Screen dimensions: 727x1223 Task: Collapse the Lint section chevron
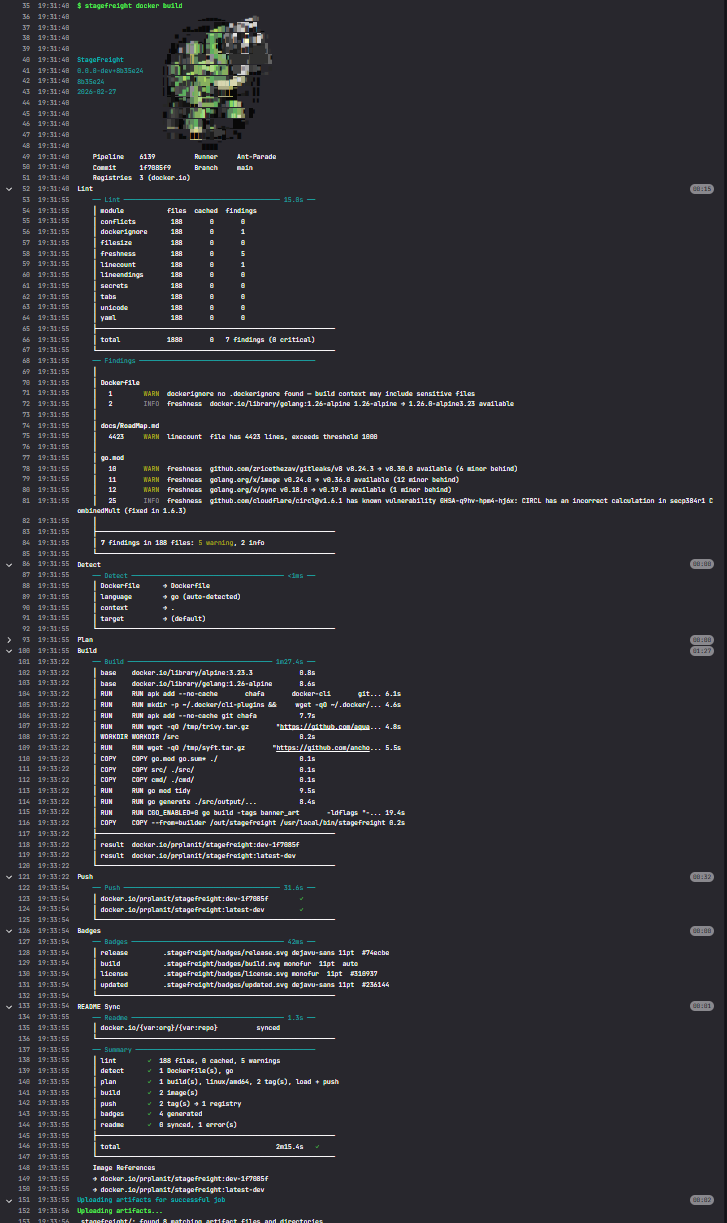9,188
